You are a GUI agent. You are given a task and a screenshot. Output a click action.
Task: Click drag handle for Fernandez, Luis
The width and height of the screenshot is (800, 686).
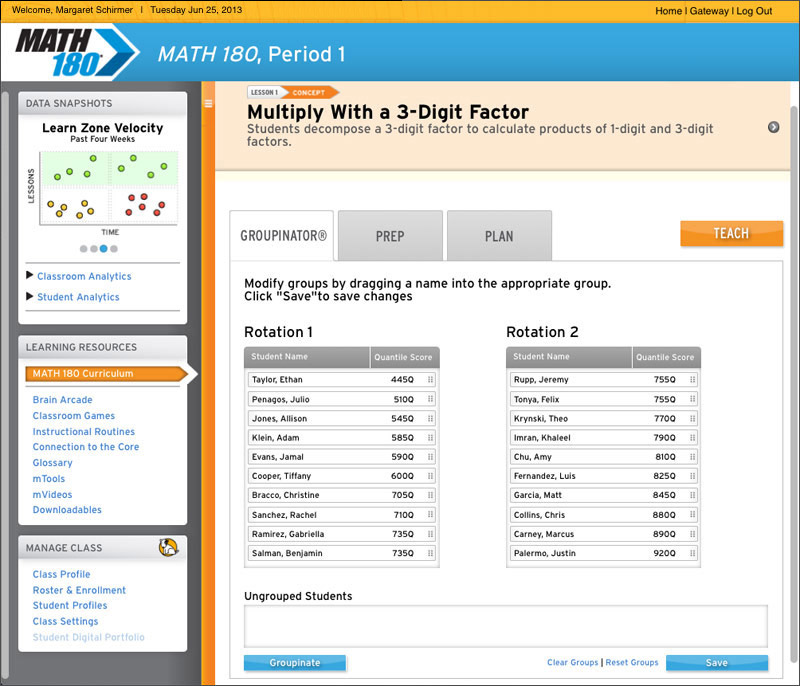(692, 476)
